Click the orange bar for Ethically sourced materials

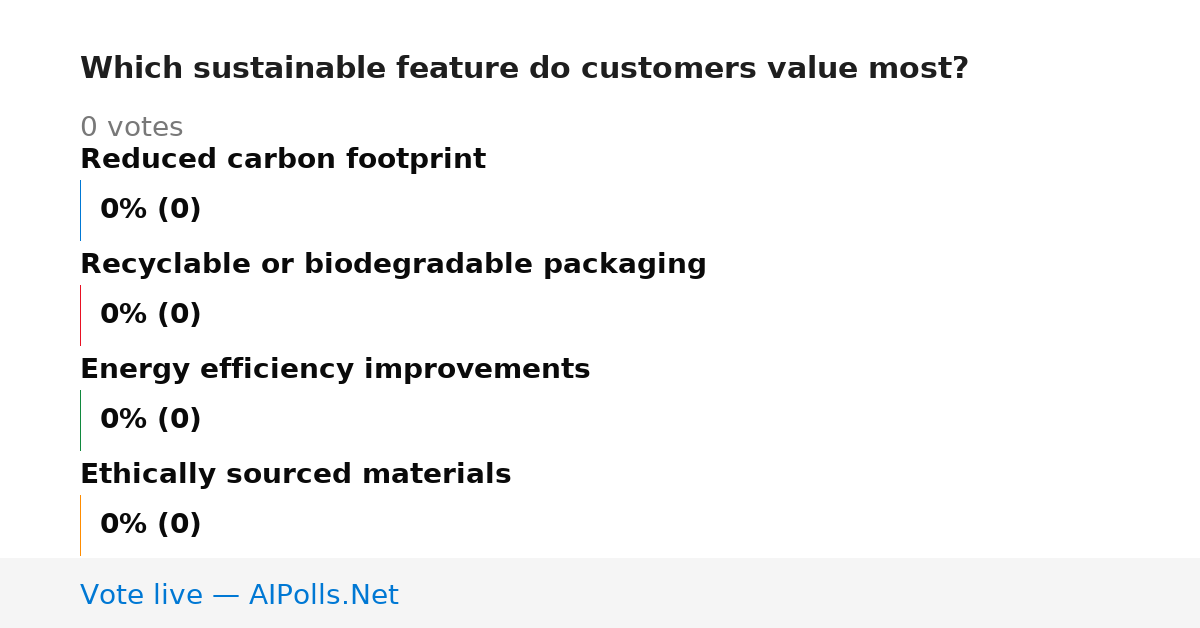[80, 525]
